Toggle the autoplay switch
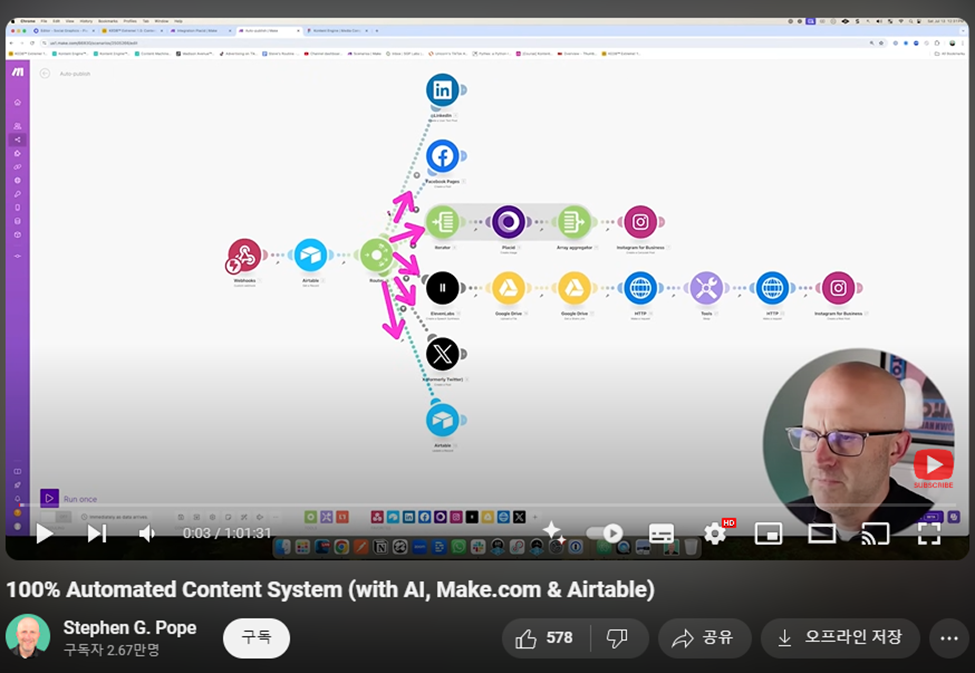Screen dimensions: 975x673 point(604,533)
